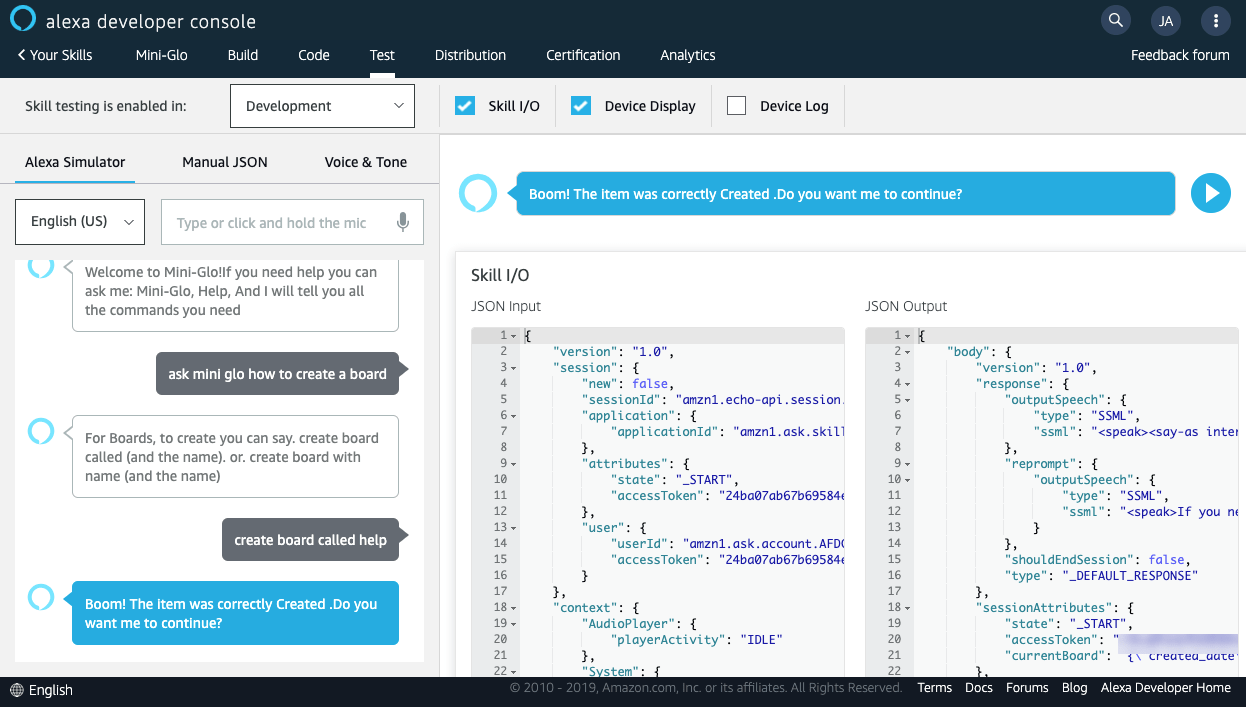Viewport: 1246px width, 707px height.
Task: Click the Alexa ring icon beside the response bar
Action: pos(478,193)
